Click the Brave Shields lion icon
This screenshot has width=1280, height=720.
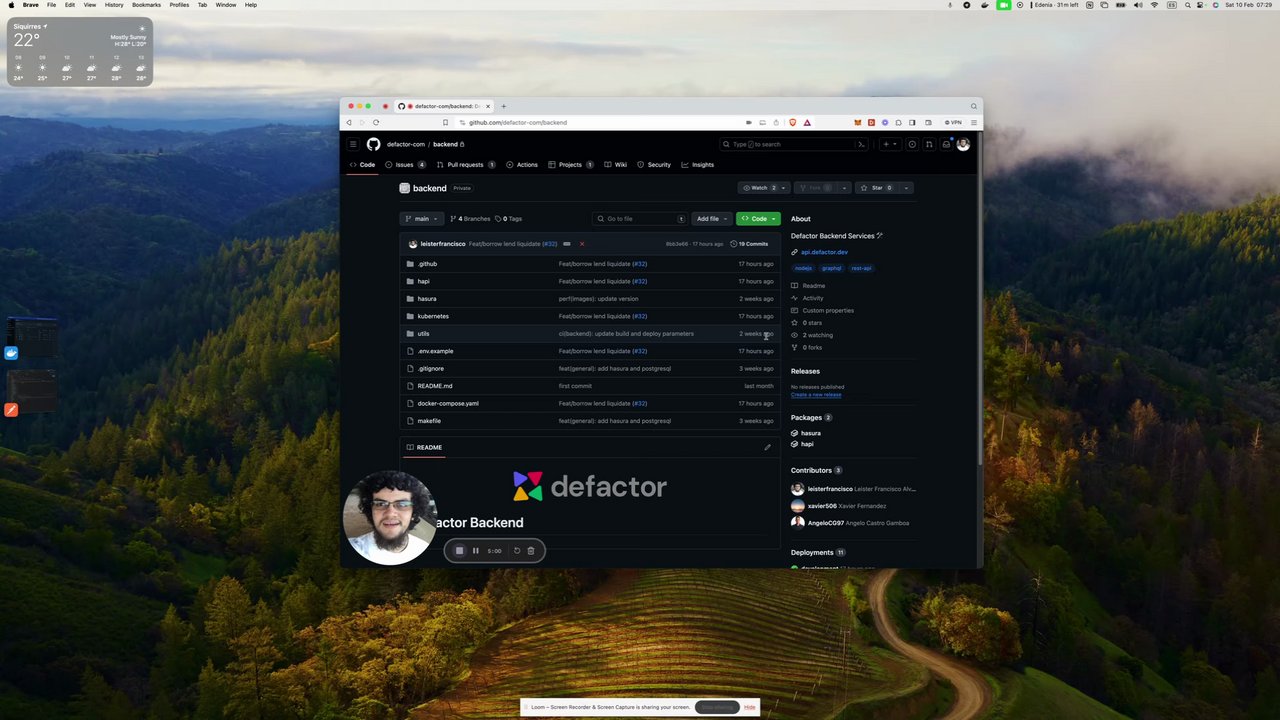pyautogui.click(x=793, y=122)
